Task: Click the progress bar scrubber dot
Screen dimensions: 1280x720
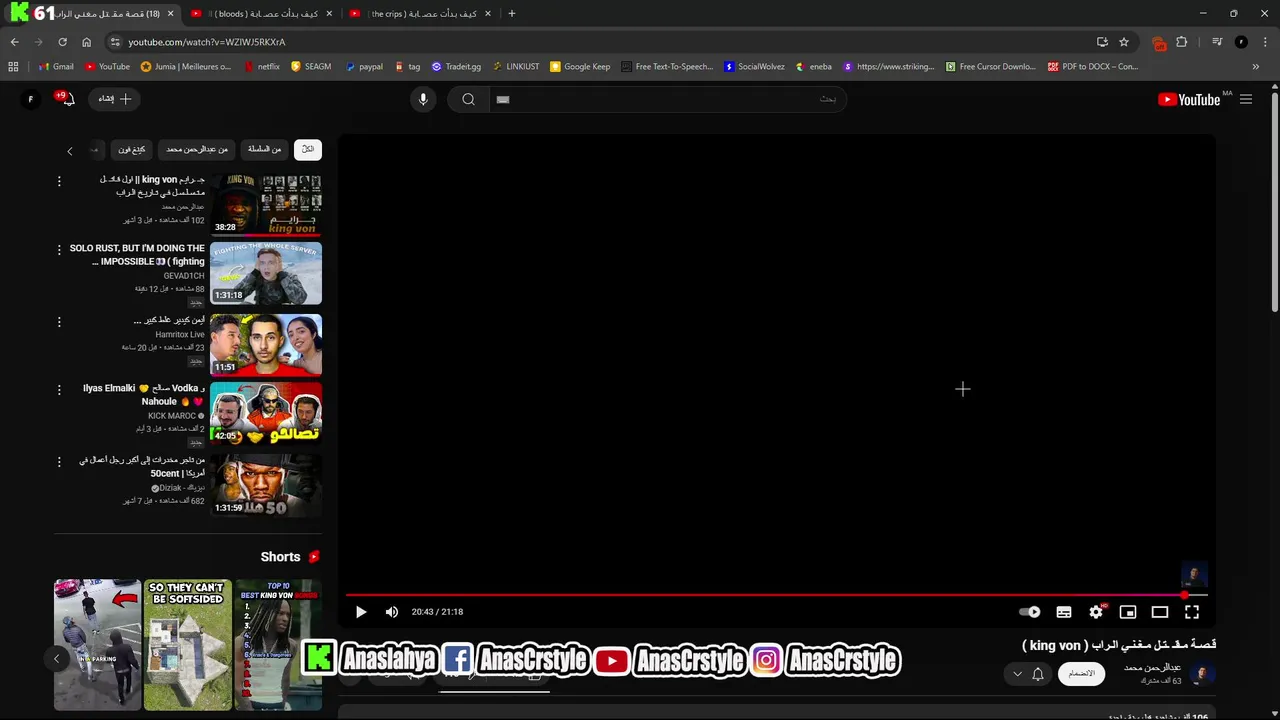Action: pos(1185,595)
